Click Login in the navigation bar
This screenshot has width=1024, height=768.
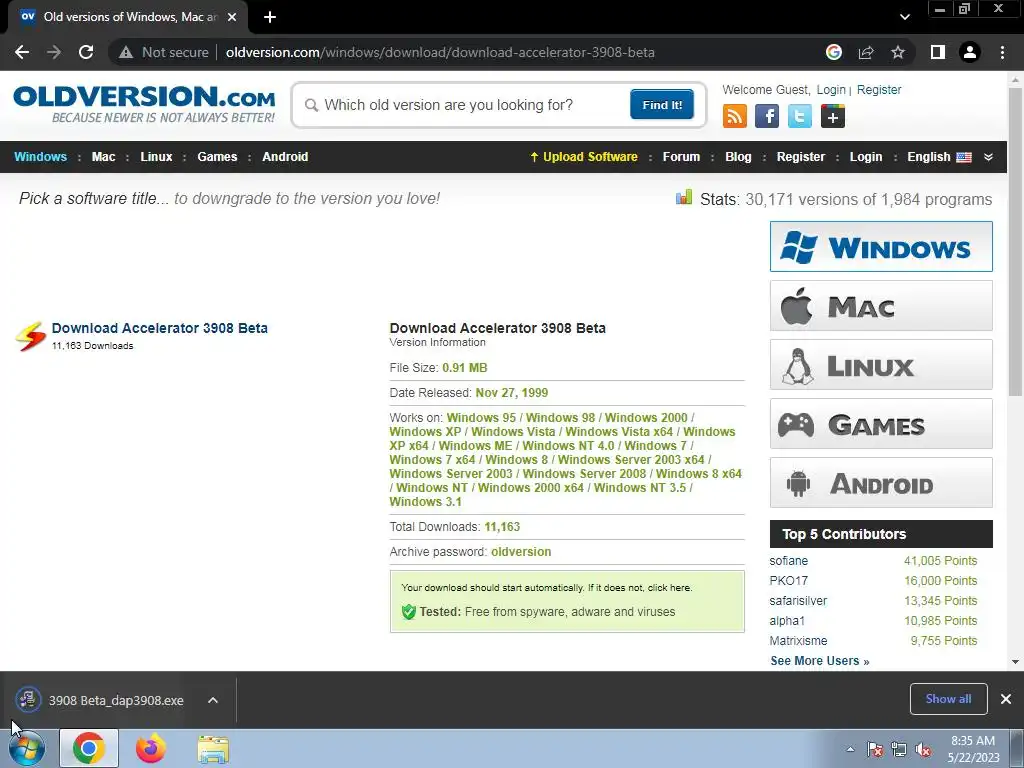coord(866,157)
